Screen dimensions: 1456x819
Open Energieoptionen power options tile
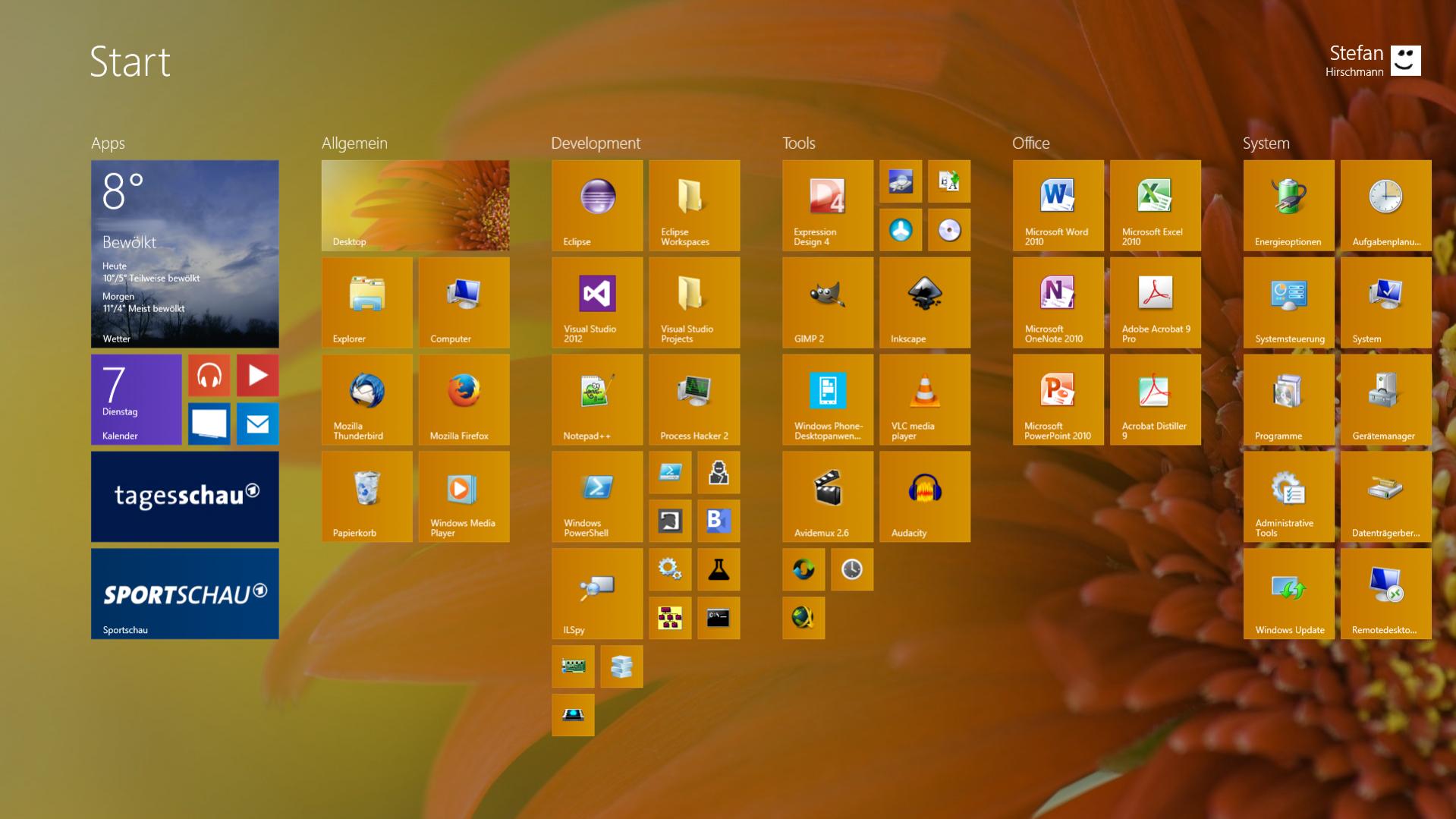[1290, 205]
